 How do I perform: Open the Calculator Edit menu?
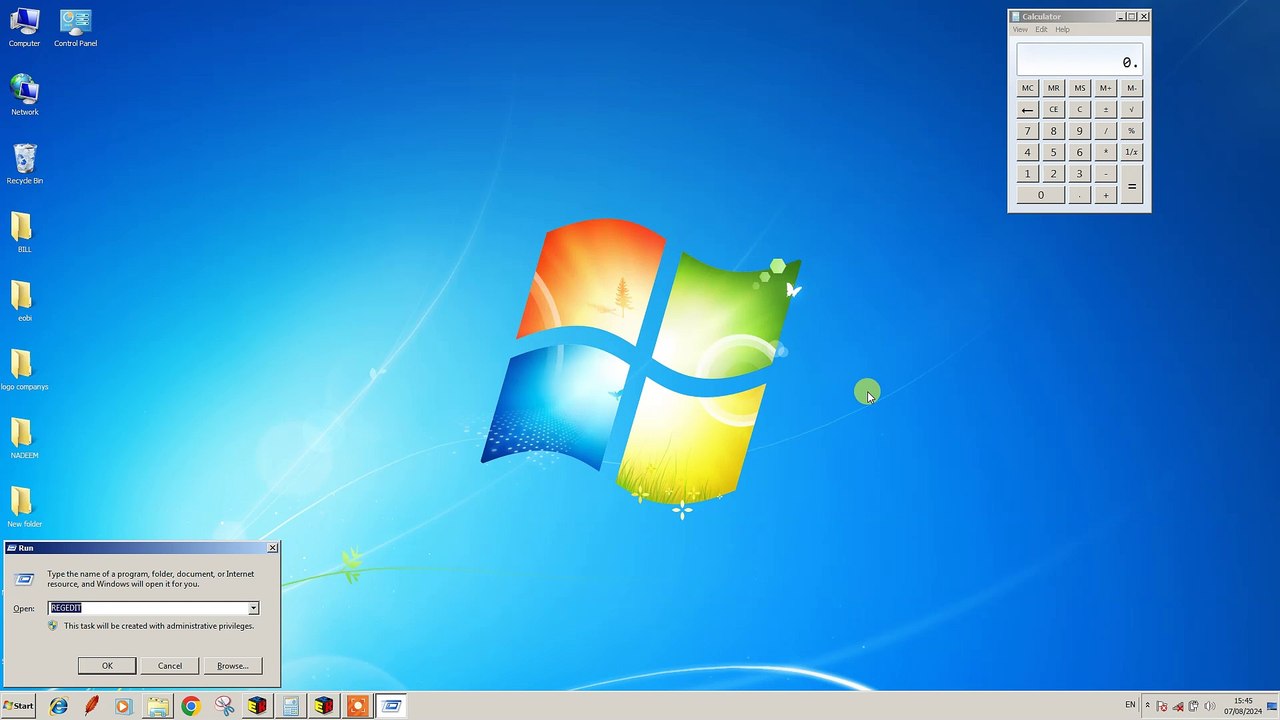click(x=1041, y=29)
